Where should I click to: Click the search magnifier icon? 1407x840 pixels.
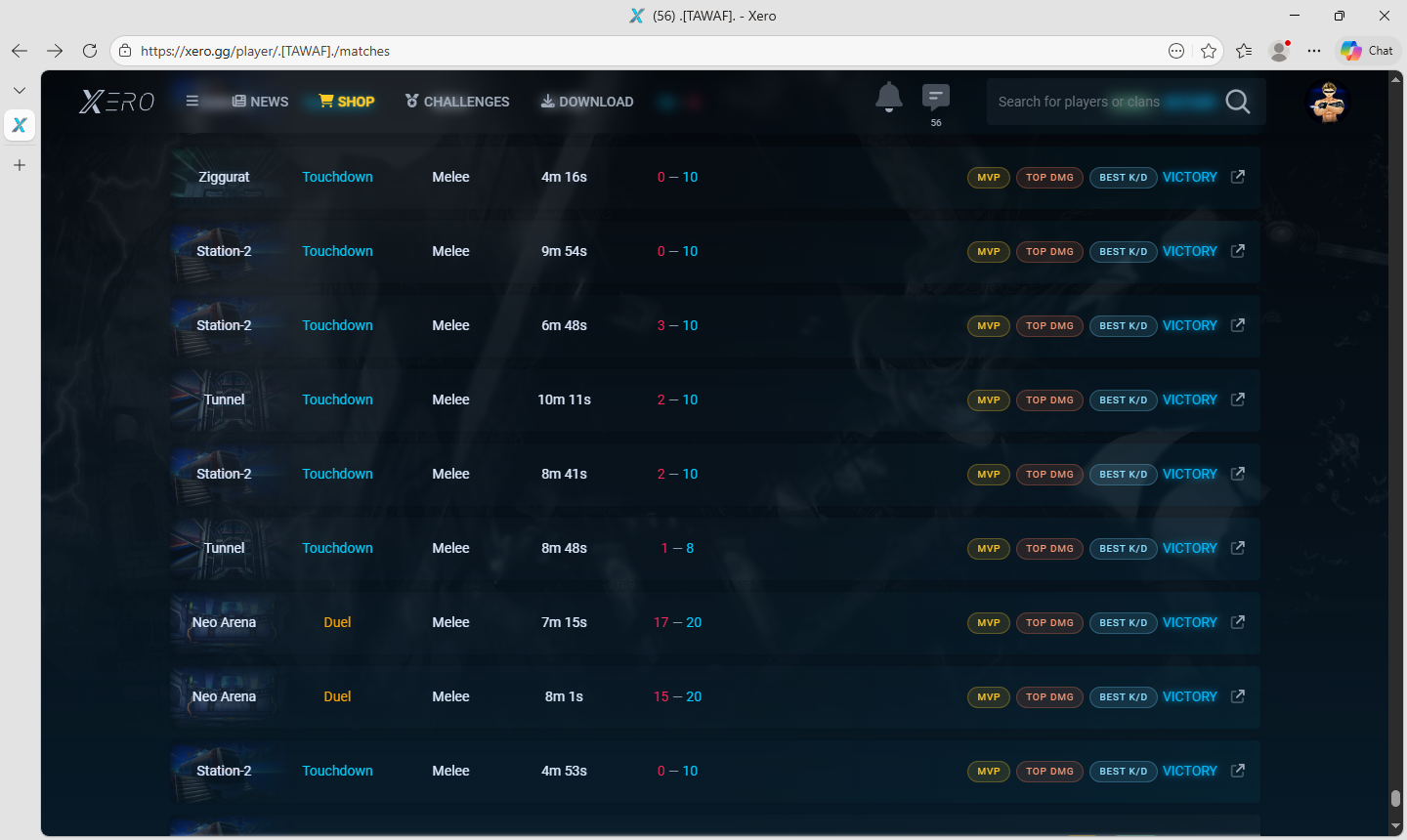pyautogui.click(x=1237, y=102)
